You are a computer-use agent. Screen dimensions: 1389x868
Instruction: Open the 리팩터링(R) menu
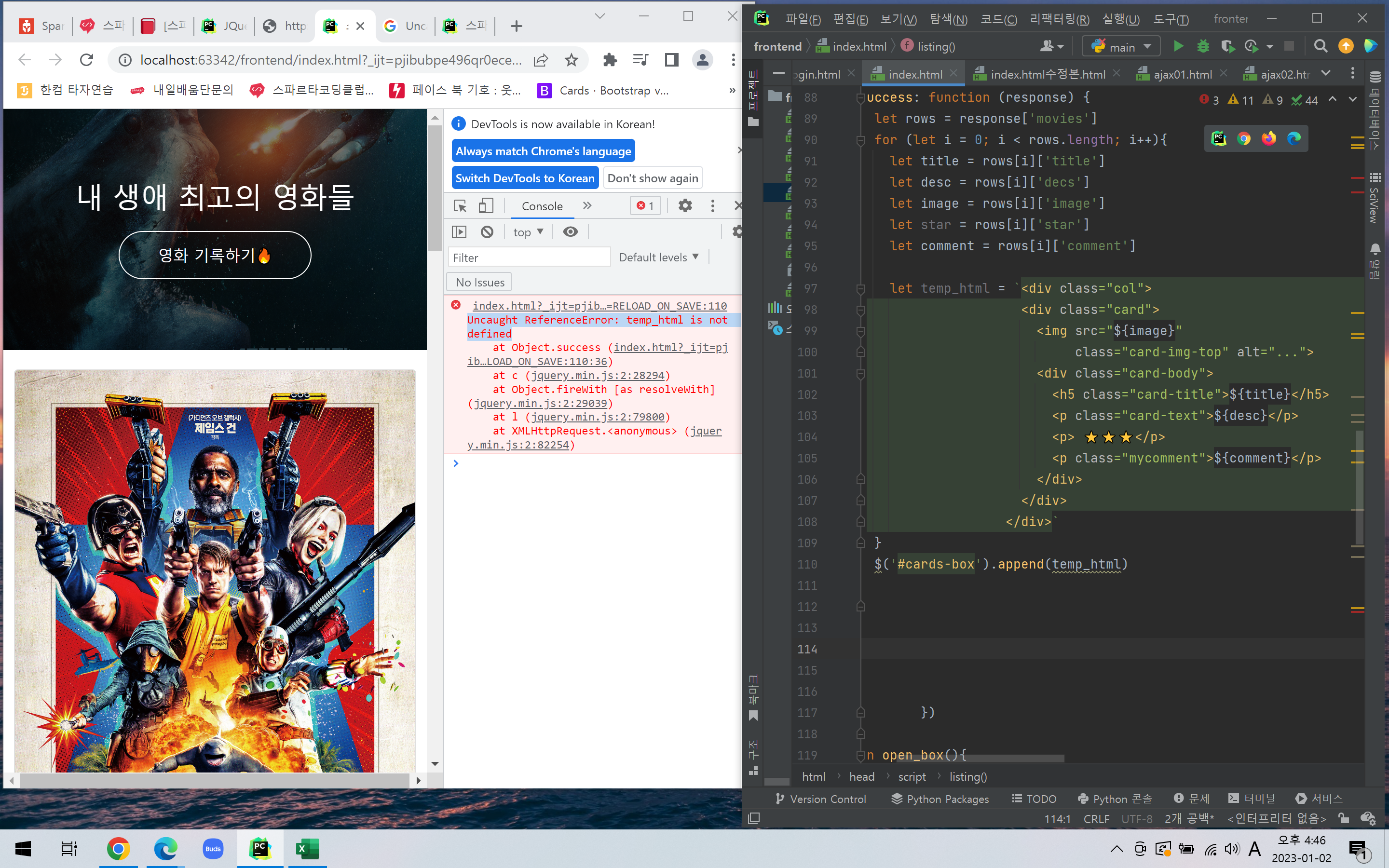click(x=1059, y=19)
